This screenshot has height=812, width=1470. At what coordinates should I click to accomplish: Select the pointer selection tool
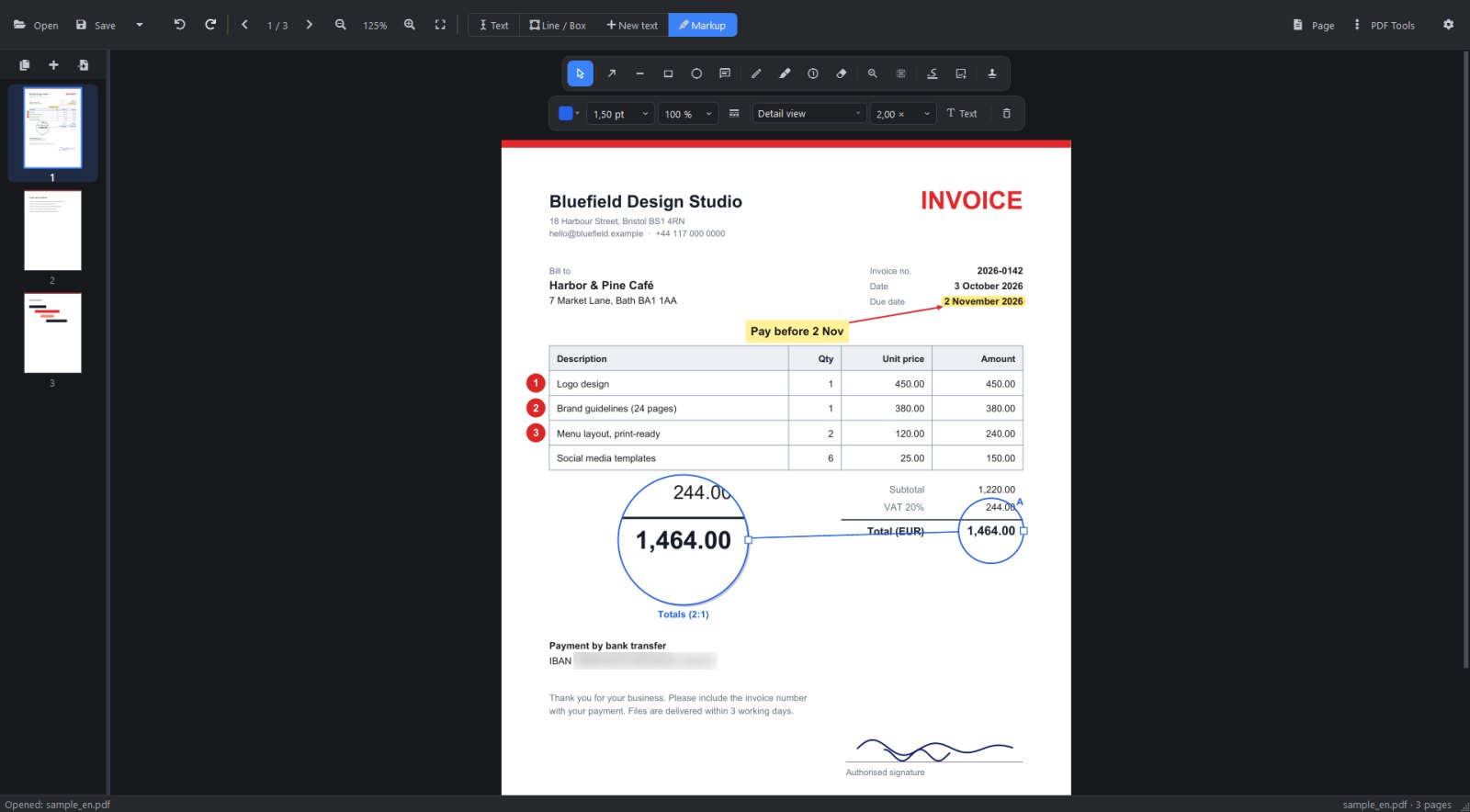pyautogui.click(x=580, y=73)
